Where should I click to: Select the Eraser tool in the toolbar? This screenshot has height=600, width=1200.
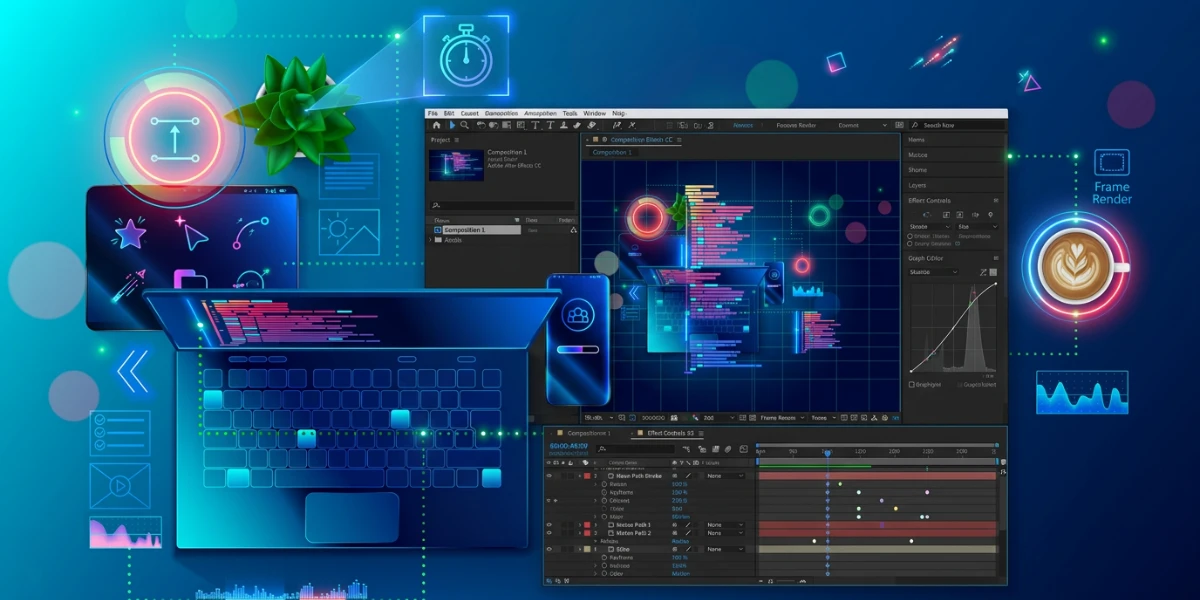592,125
